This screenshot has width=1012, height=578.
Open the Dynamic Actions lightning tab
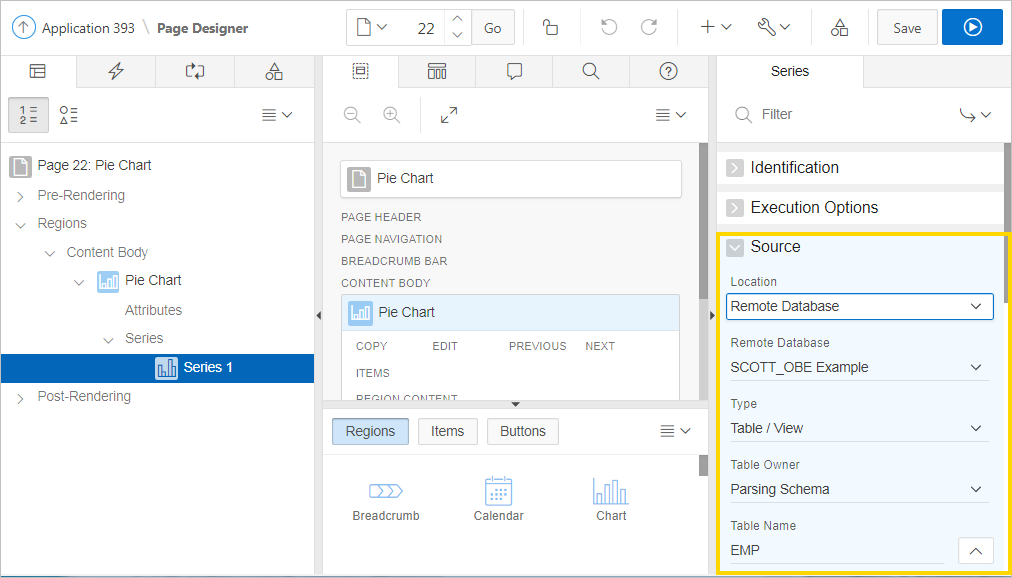tap(117, 71)
